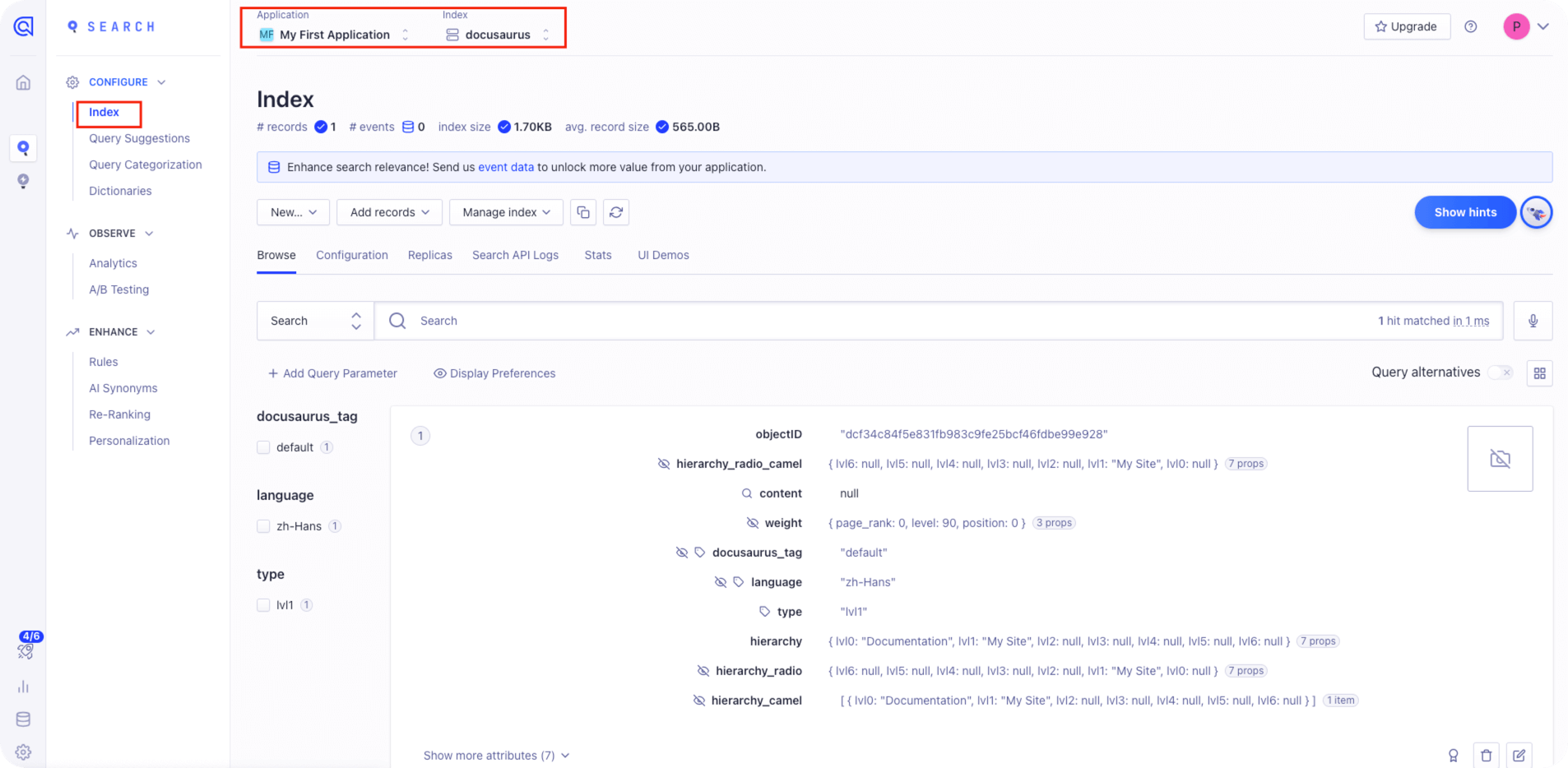
Task: Check the zh-Hans language facet
Action: (x=263, y=526)
